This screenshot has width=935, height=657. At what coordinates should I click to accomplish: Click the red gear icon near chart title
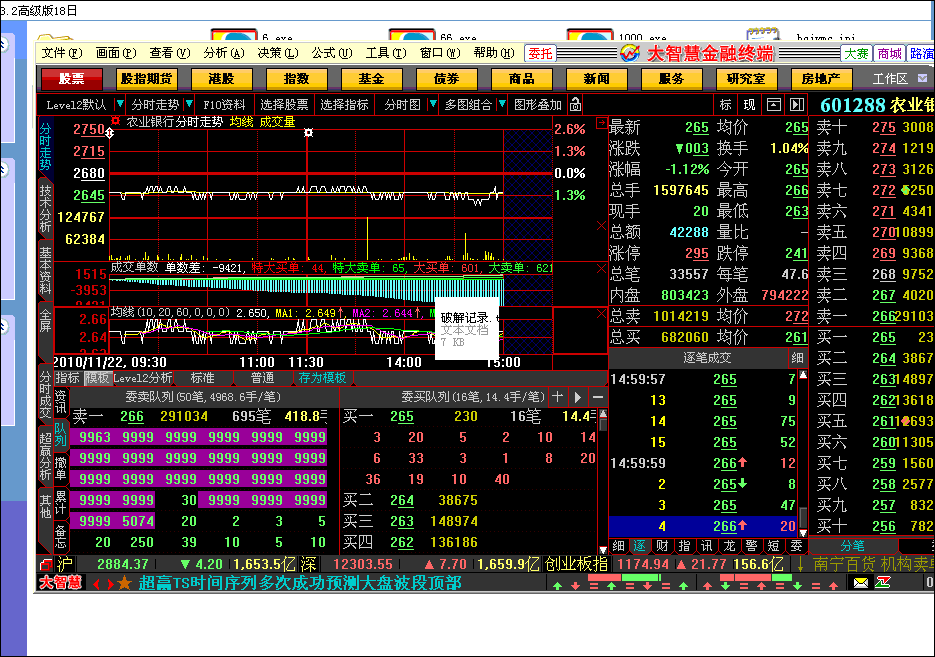(115, 121)
